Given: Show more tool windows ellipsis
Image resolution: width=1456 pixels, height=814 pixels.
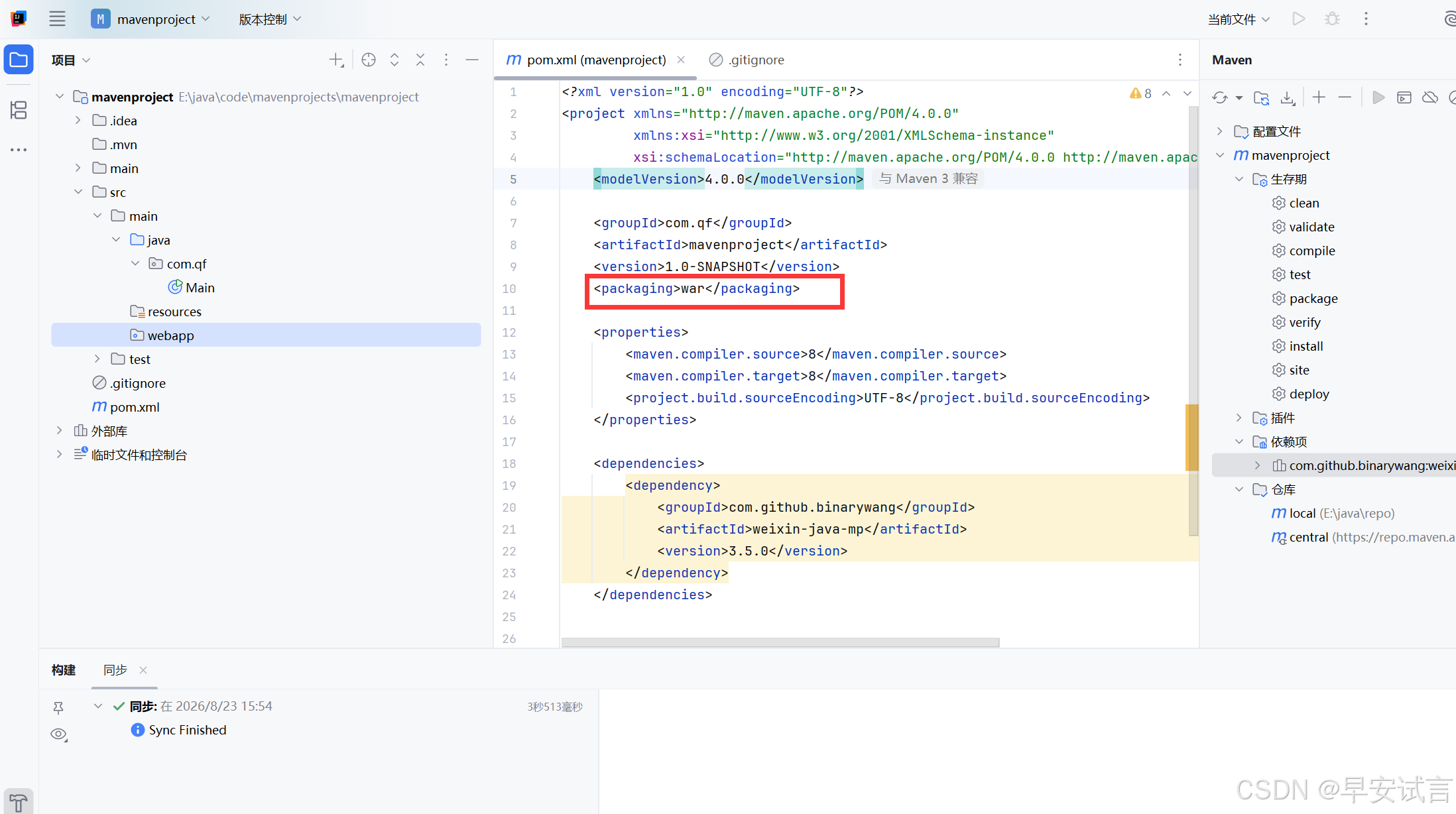Looking at the screenshot, I should tap(19, 150).
